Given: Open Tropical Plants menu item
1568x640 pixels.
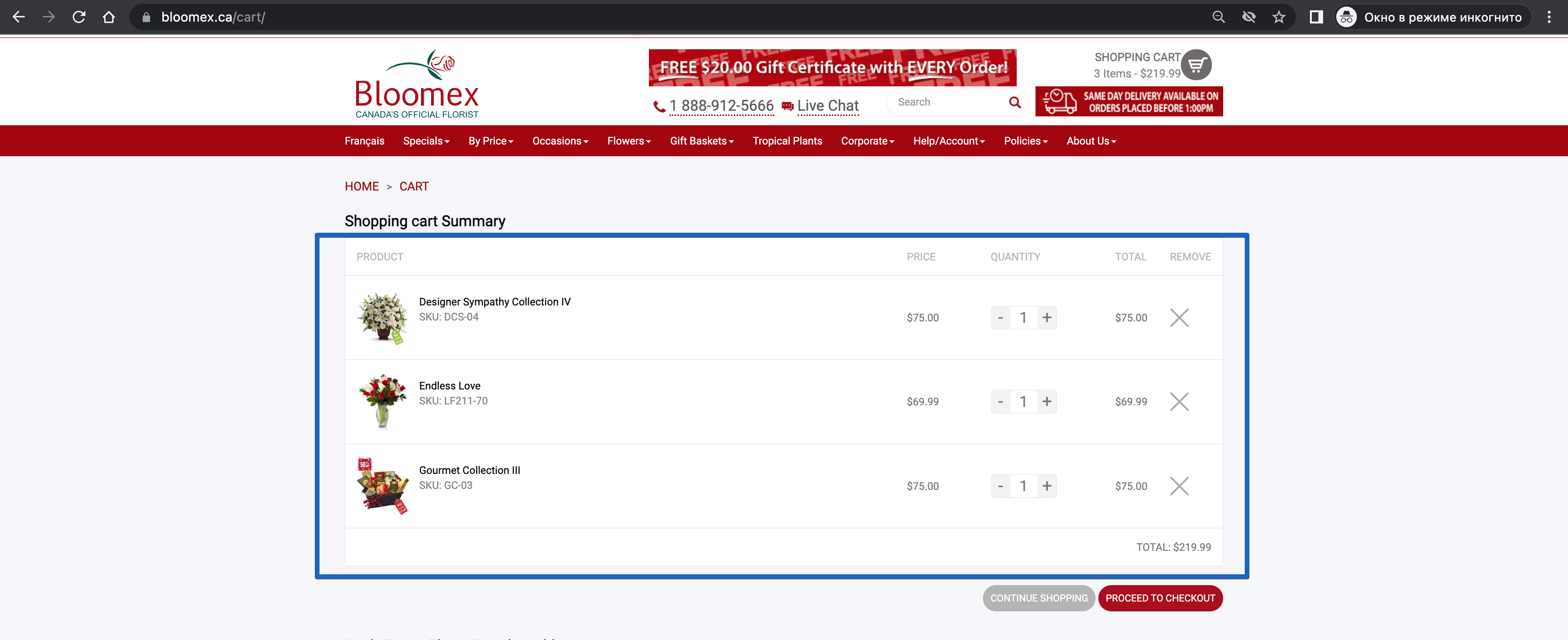Looking at the screenshot, I should tap(787, 141).
